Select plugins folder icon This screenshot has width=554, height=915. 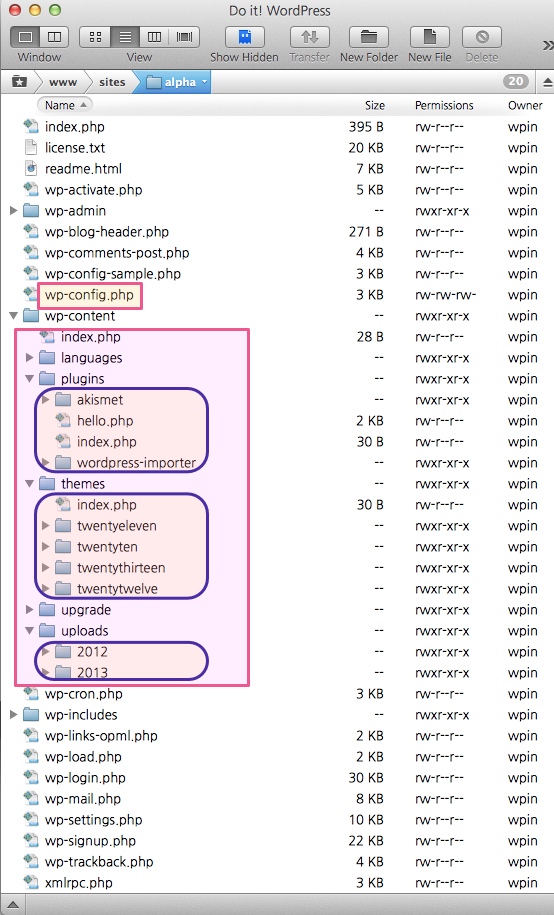pyautogui.click(x=47, y=379)
